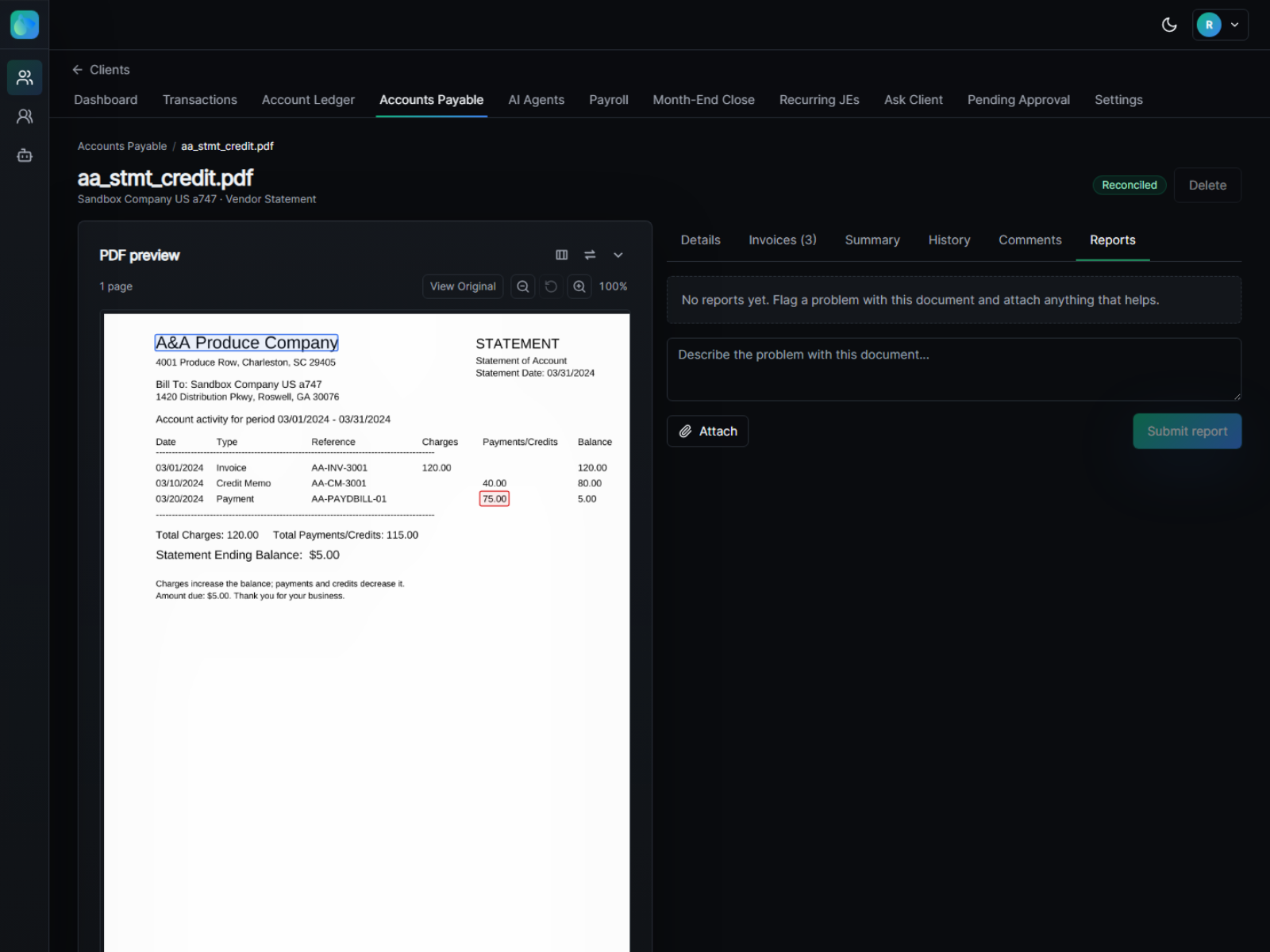The height and width of the screenshot is (952, 1270).
Task: View the History tab
Action: [949, 240]
